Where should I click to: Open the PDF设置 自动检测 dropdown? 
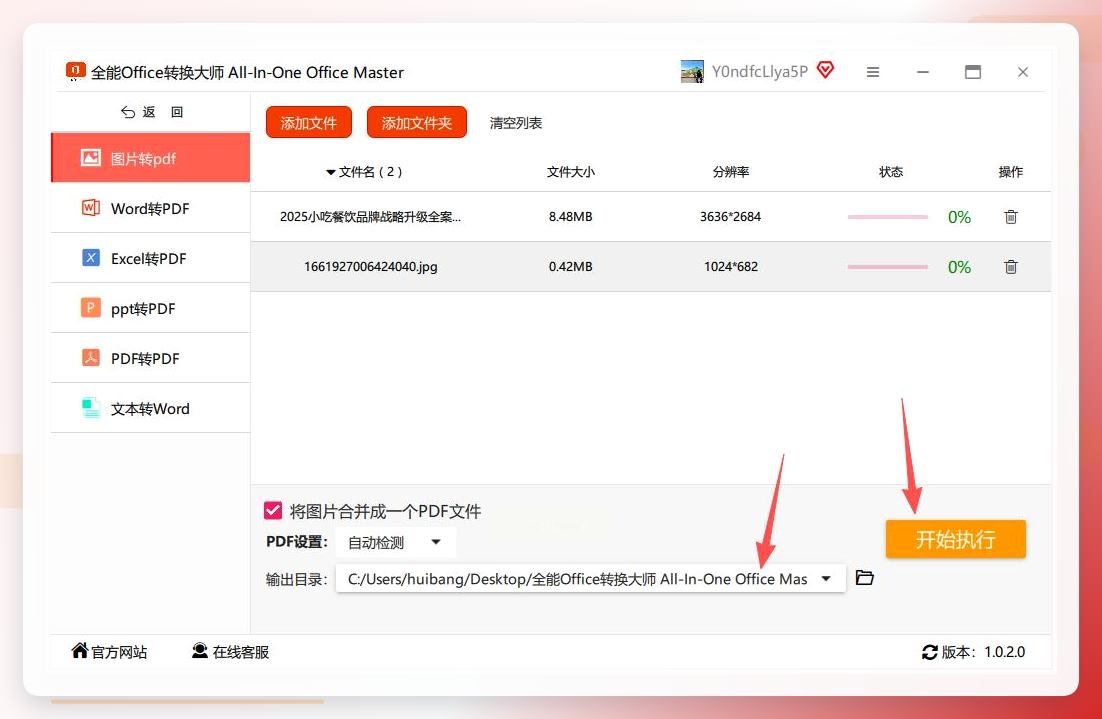point(396,543)
